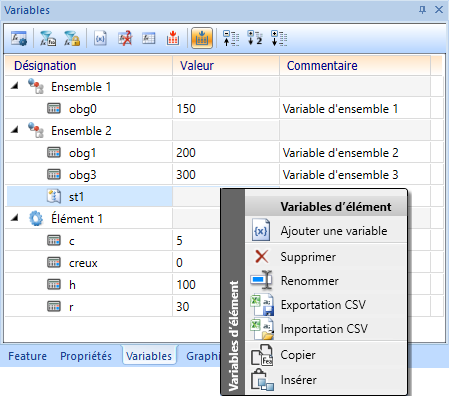The height and width of the screenshot is (396, 449).
Task: Select Supprimer in the context menu
Action: pos(326,257)
